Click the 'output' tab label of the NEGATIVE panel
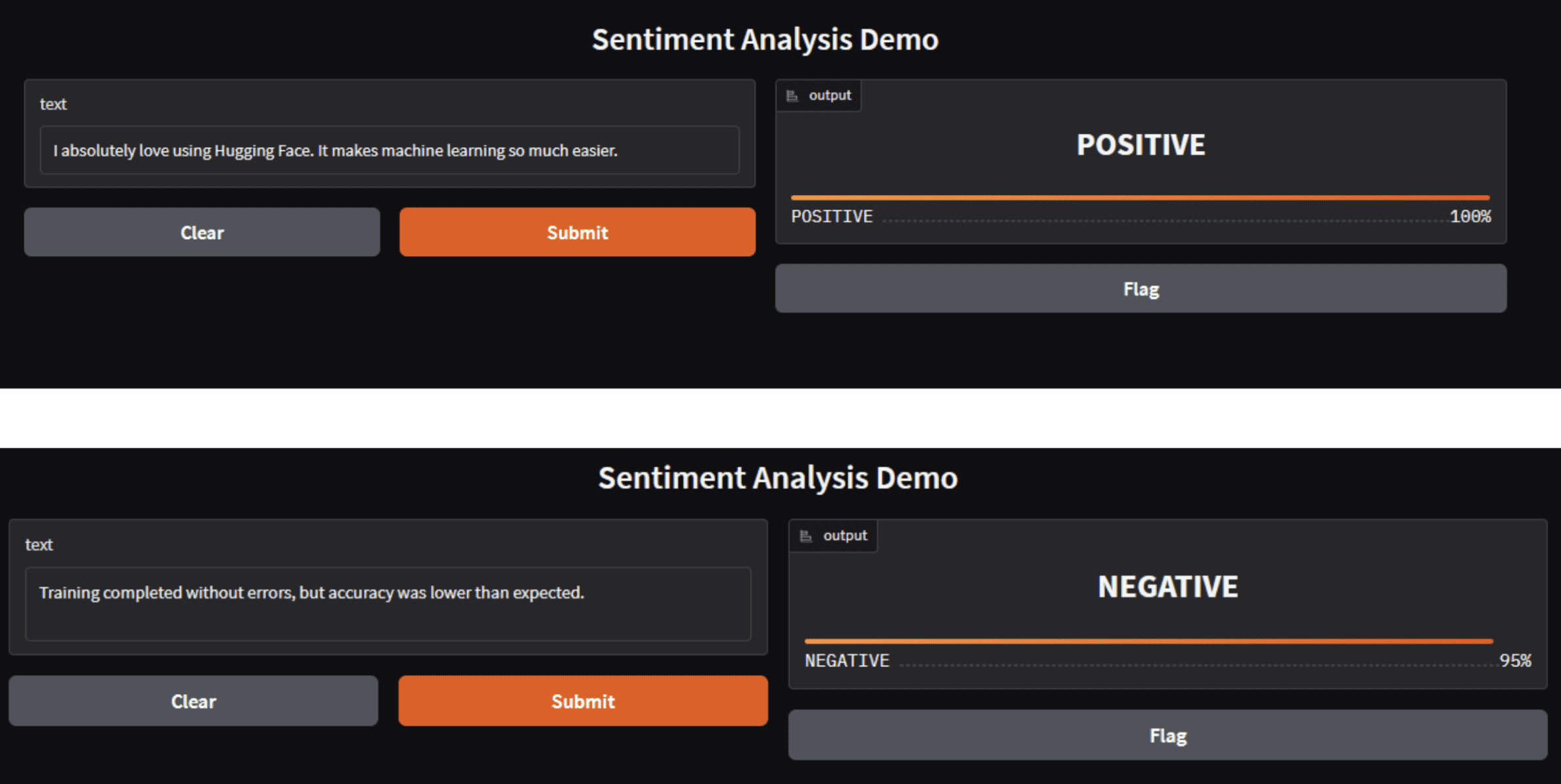The image size is (1561, 784). pyautogui.click(x=845, y=536)
